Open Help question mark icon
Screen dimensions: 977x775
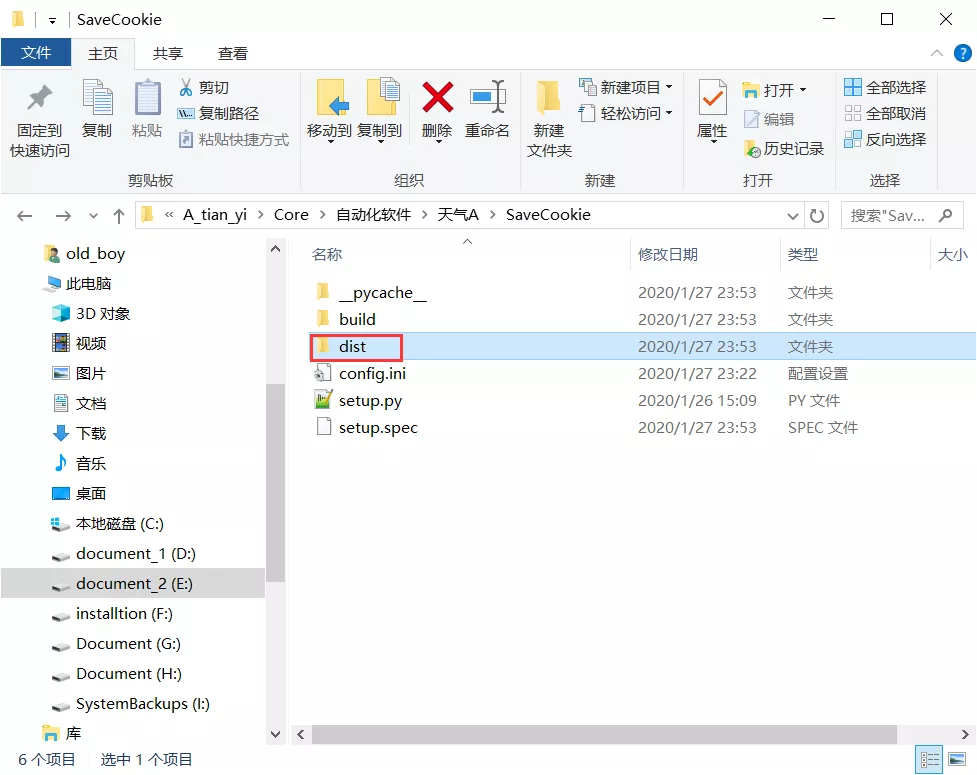coord(963,54)
